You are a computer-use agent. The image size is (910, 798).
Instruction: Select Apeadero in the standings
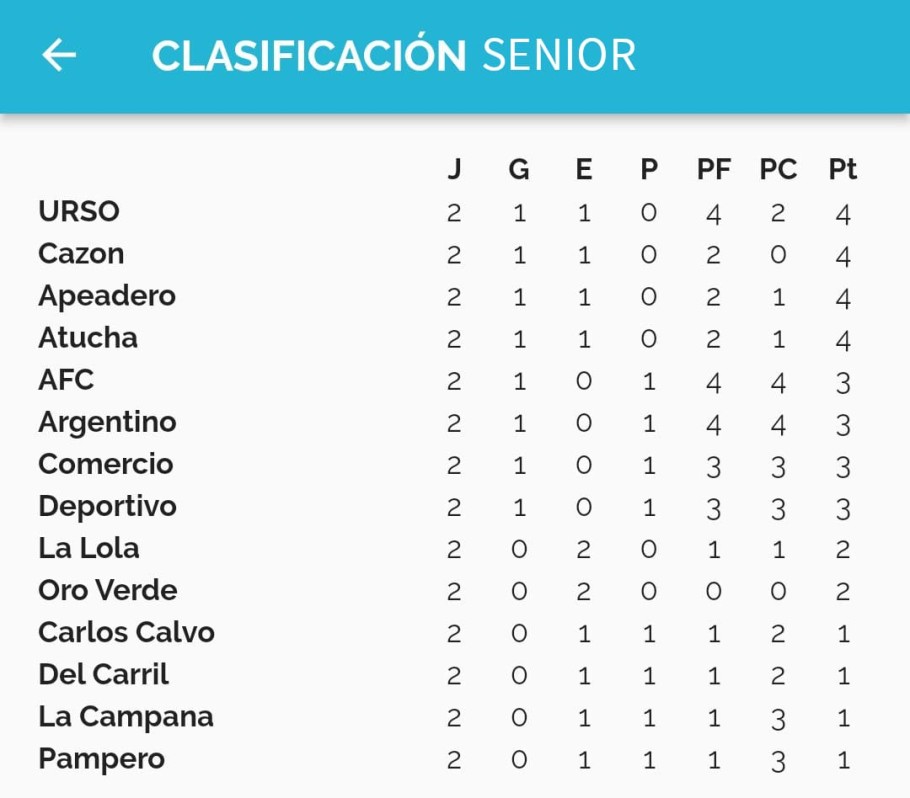(x=107, y=296)
